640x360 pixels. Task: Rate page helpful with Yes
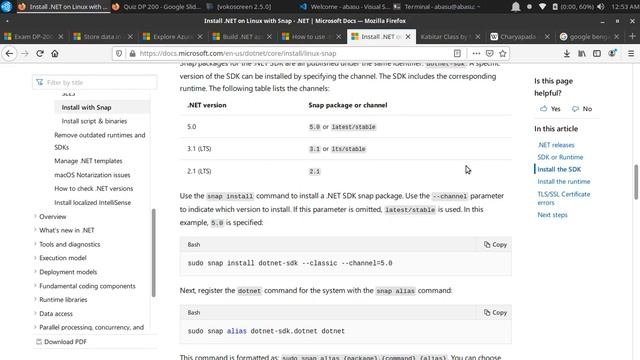(x=550, y=109)
